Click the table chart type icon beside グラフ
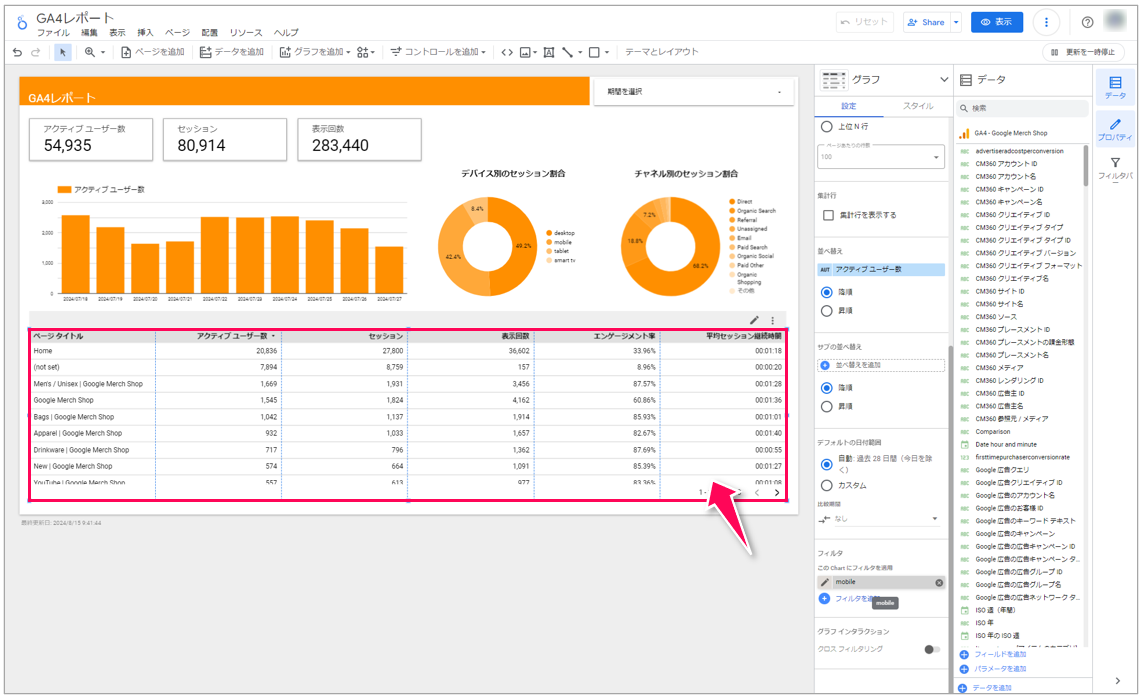This screenshot has width=1142, height=695. (833, 80)
